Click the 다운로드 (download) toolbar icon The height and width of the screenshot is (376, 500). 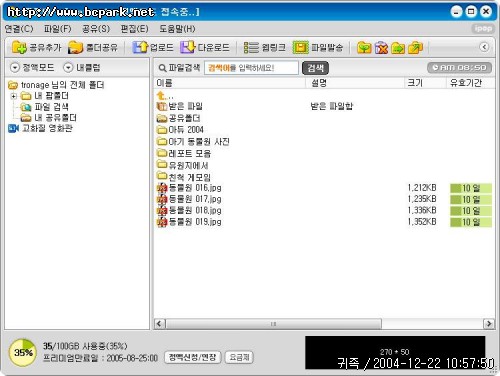tap(188, 47)
